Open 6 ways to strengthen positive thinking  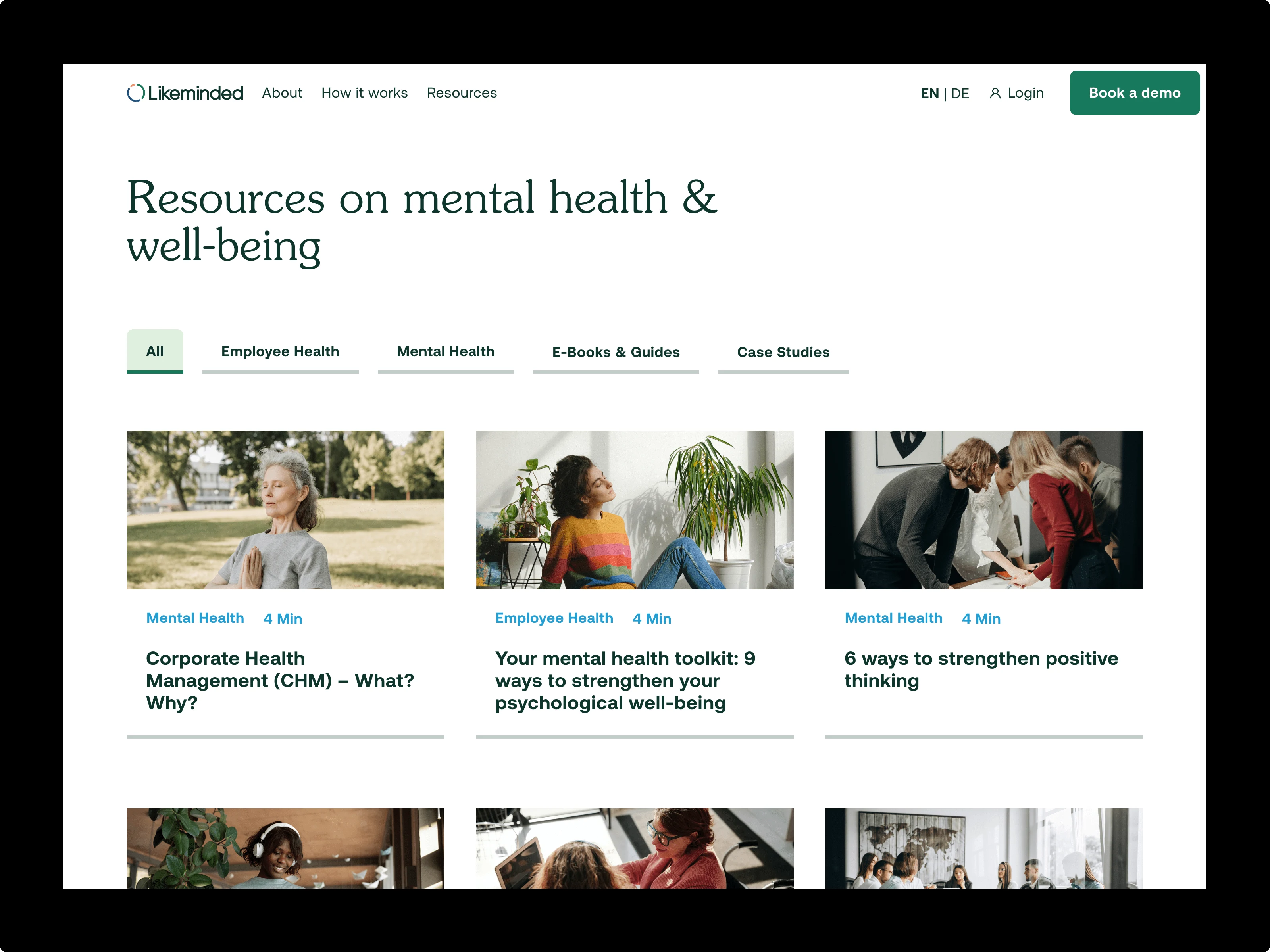point(981,670)
